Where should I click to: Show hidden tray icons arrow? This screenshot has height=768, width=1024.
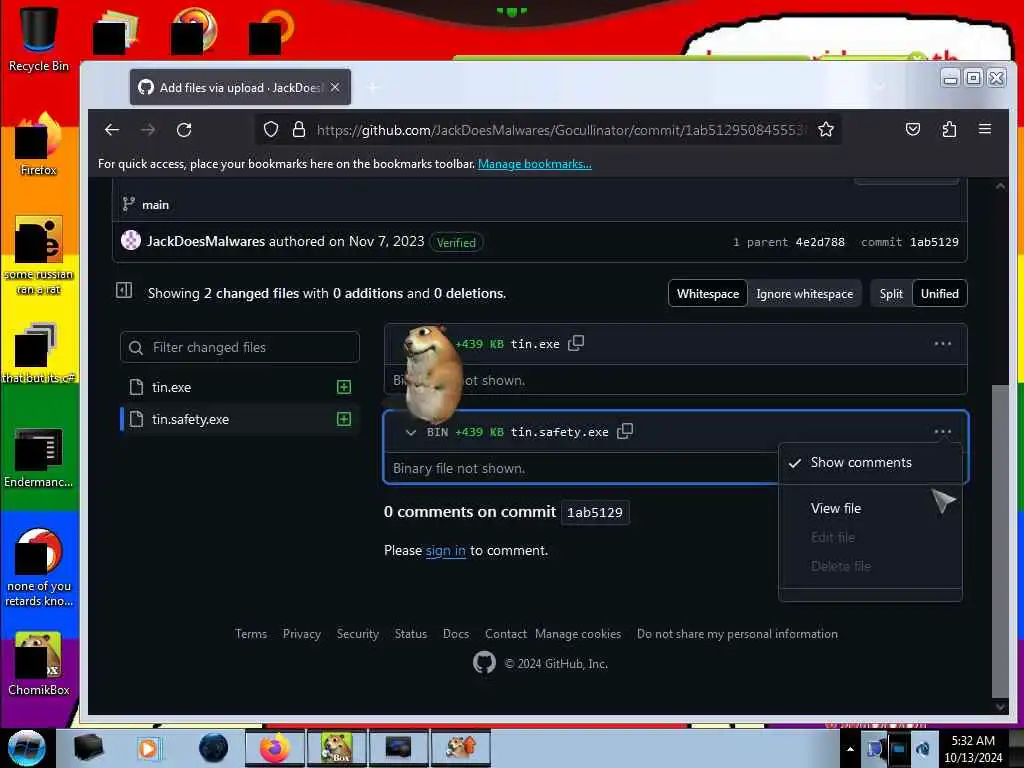click(850, 749)
